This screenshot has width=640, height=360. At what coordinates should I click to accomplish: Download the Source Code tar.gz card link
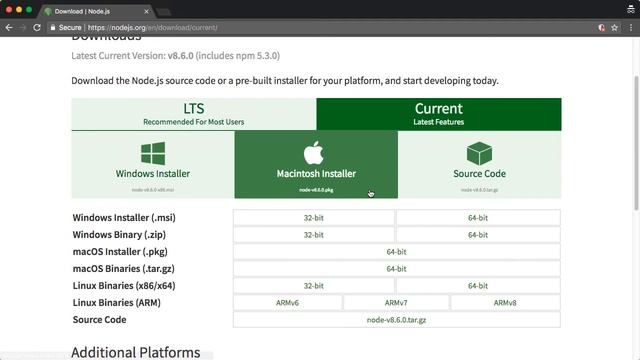(480, 190)
